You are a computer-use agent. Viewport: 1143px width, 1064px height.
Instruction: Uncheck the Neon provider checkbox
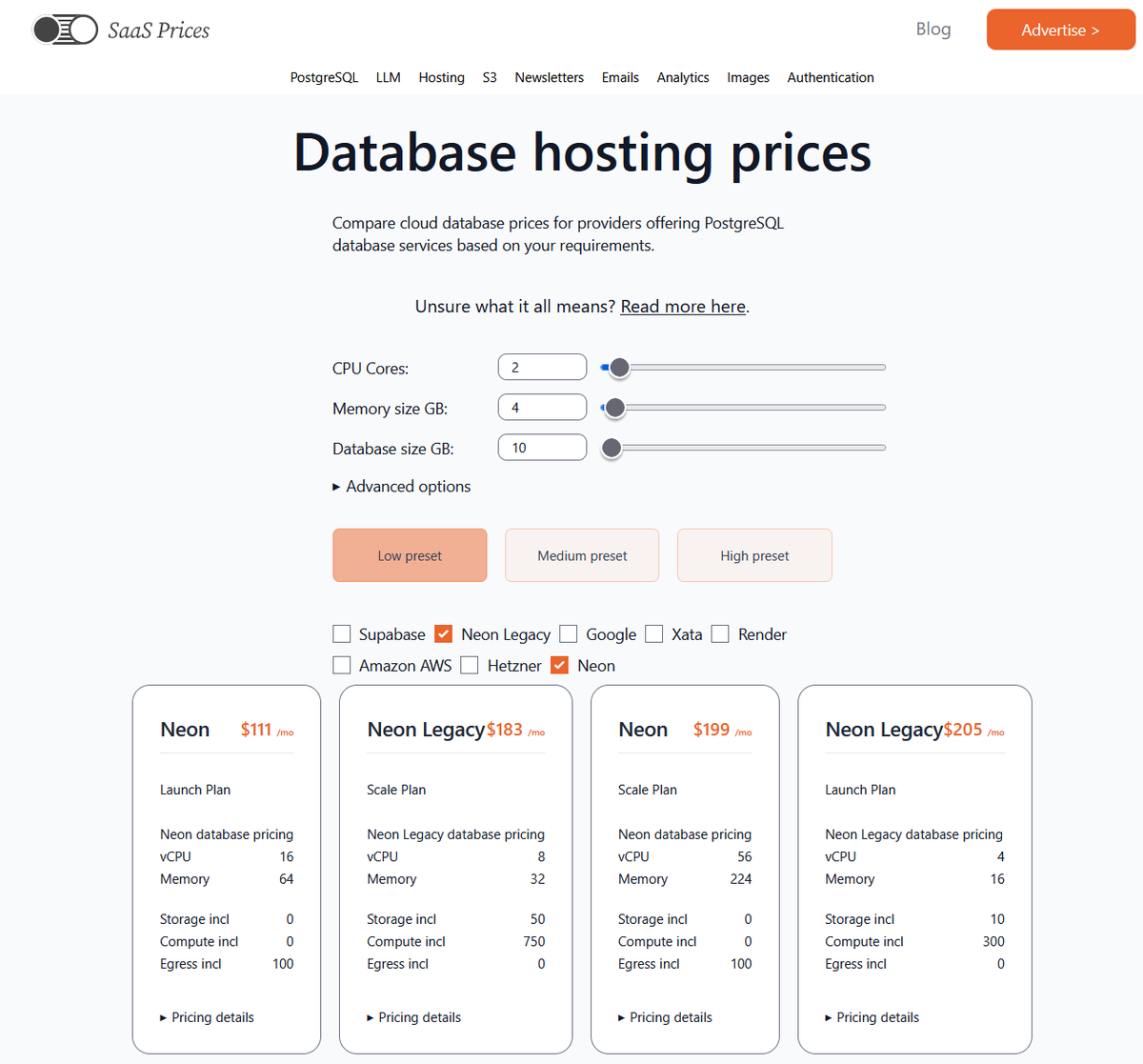(x=559, y=665)
